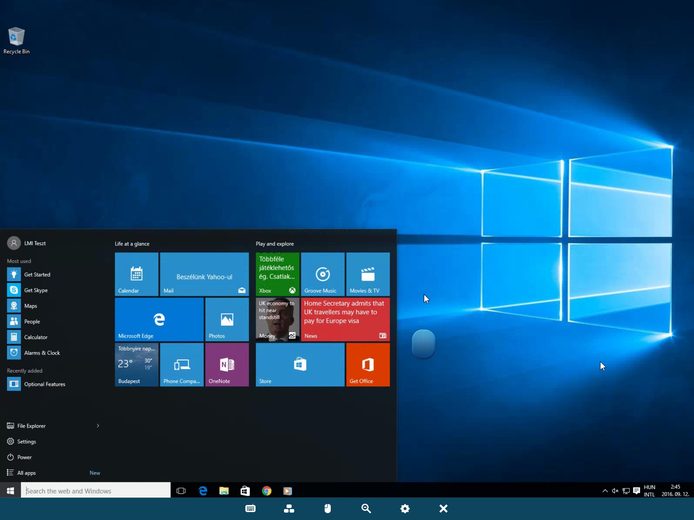Viewport: 694px width, 520px height.
Task: Click the Life at a glance group header
Action: click(132, 244)
